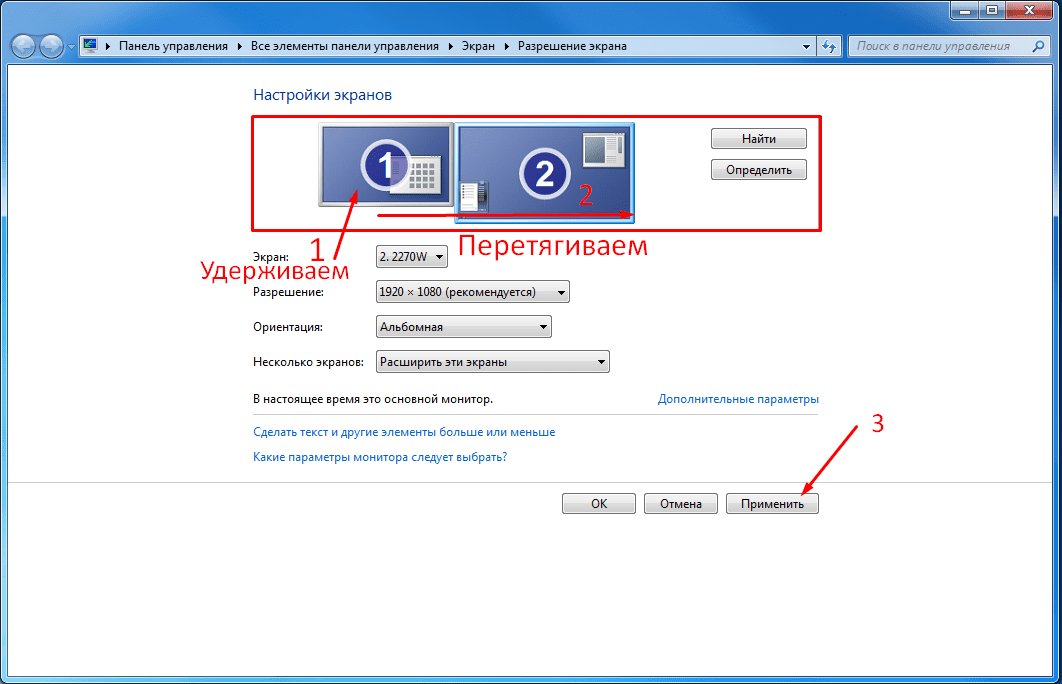Viewport: 1062px width, 684px height.
Task: Open 'Несколько экранов' dropdown Расширить эти экраны
Action: tap(493, 362)
